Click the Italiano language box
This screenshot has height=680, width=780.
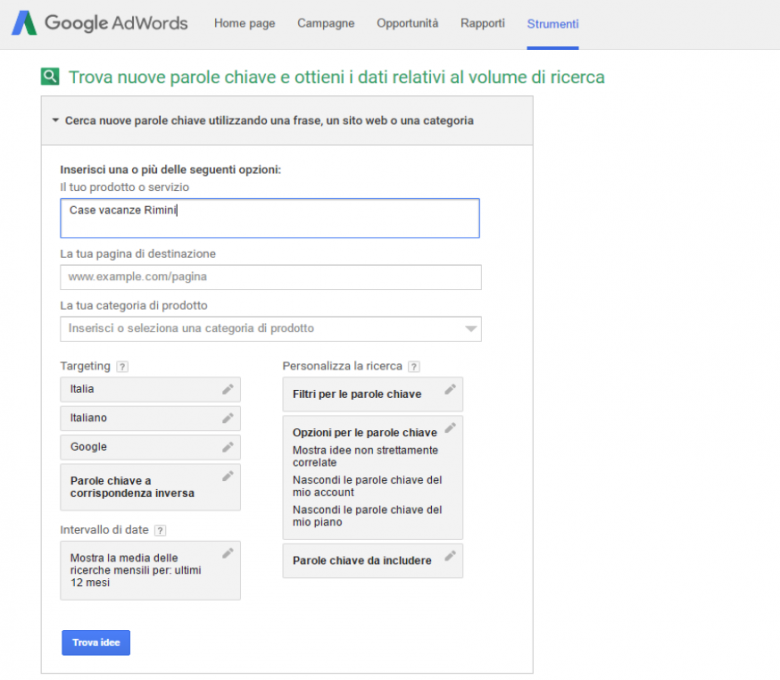tap(150, 418)
